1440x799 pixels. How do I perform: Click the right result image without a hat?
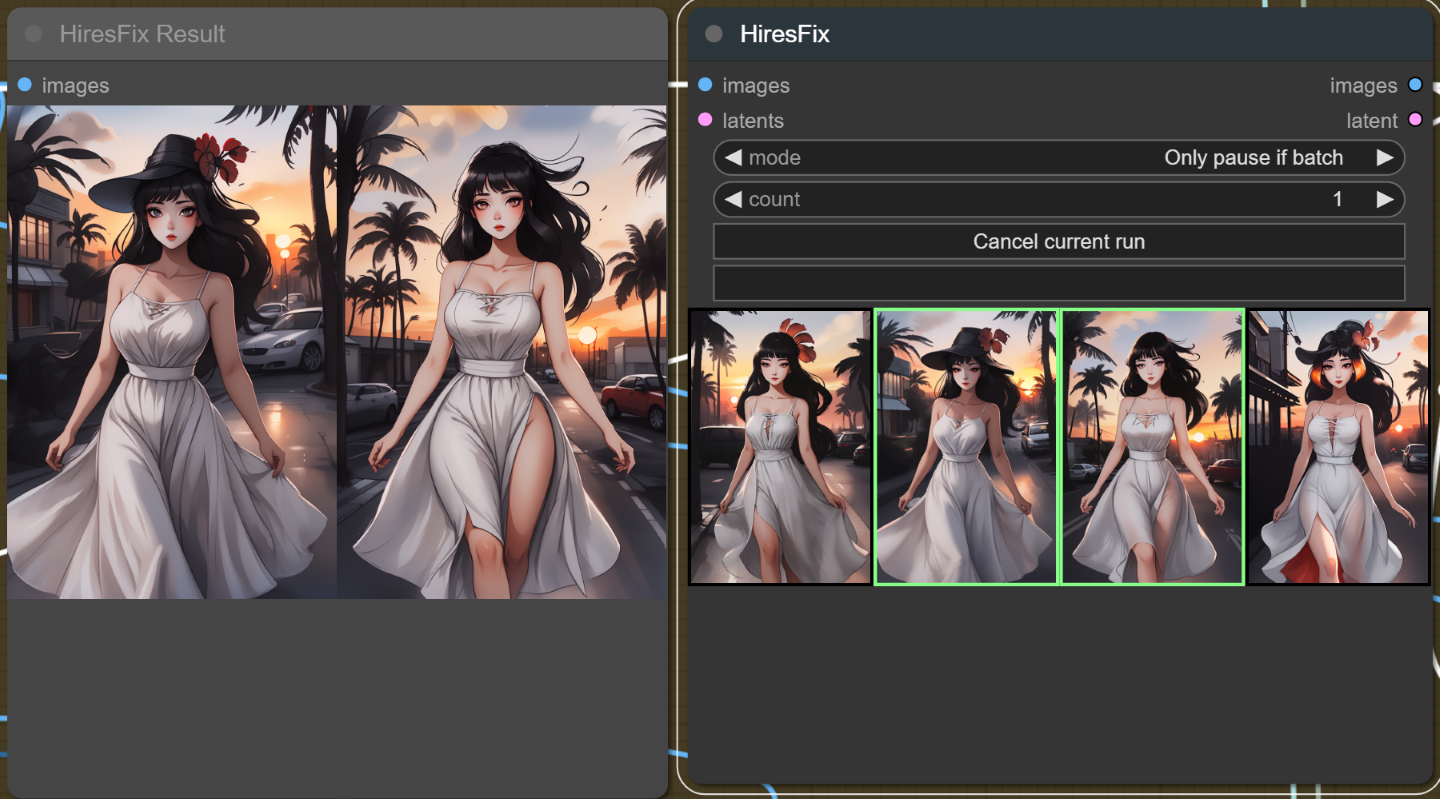coord(502,352)
